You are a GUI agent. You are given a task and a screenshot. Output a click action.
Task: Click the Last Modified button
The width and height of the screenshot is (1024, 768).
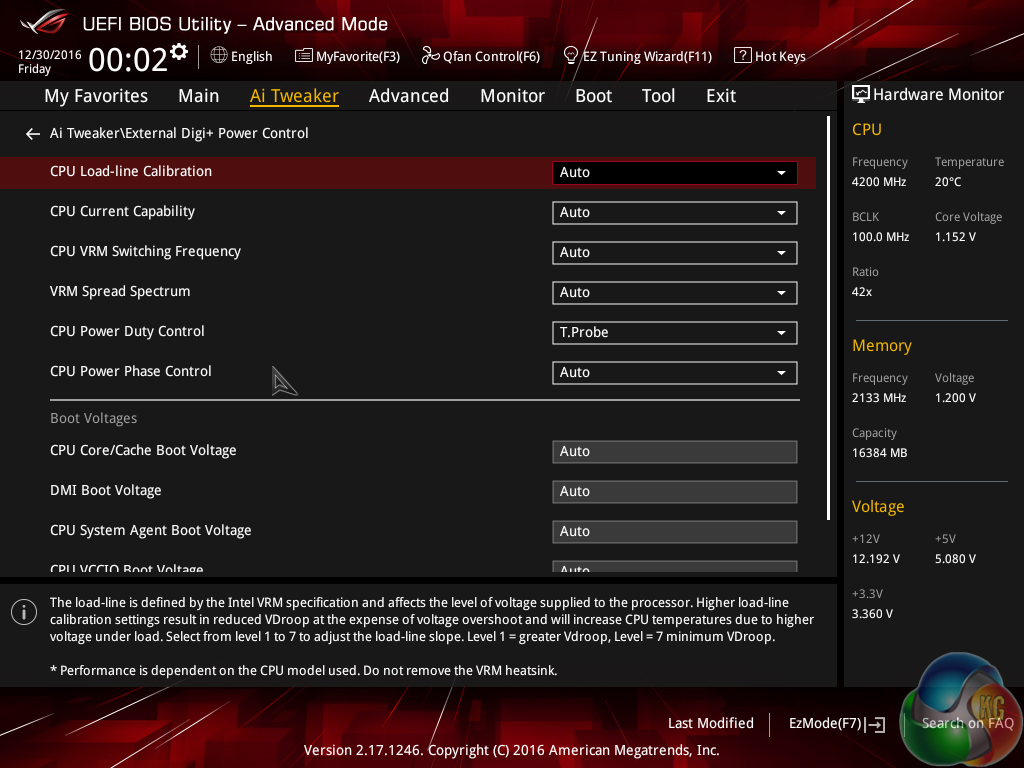point(710,723)
